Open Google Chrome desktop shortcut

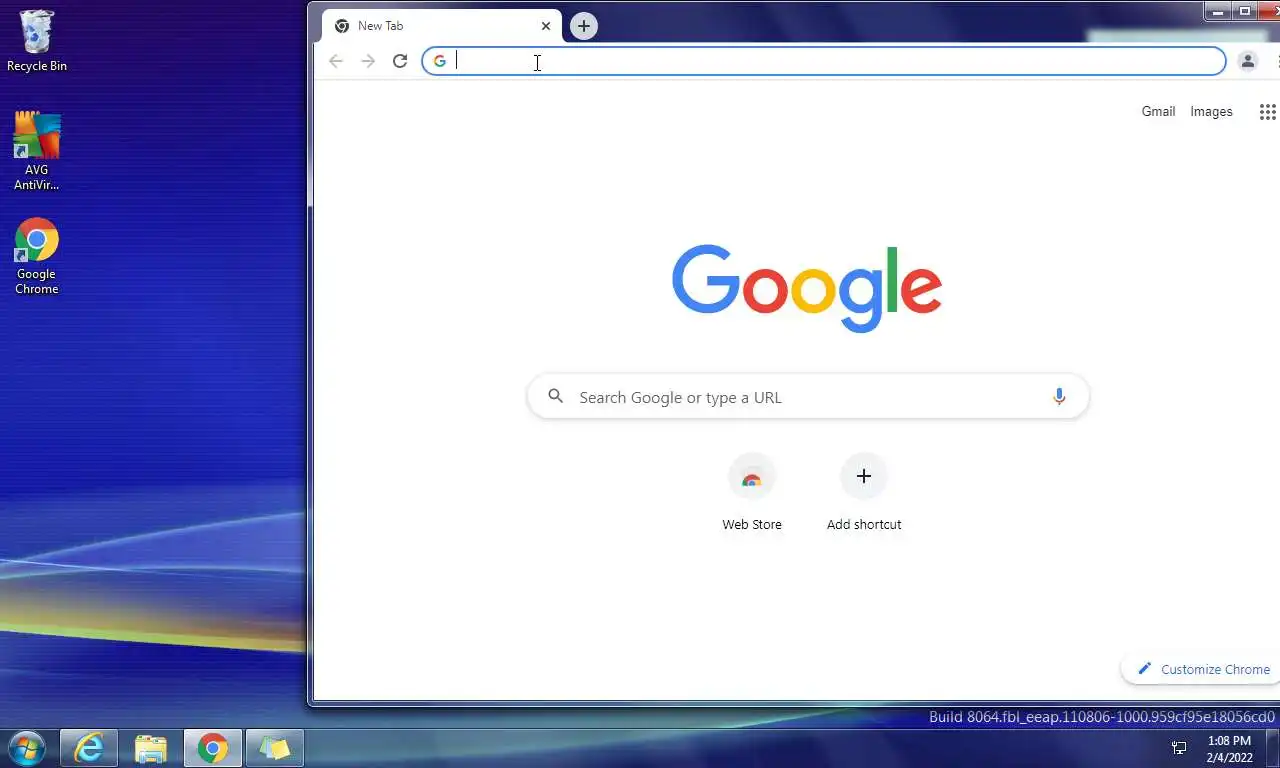pyautogui.click(x=36, y=256)
